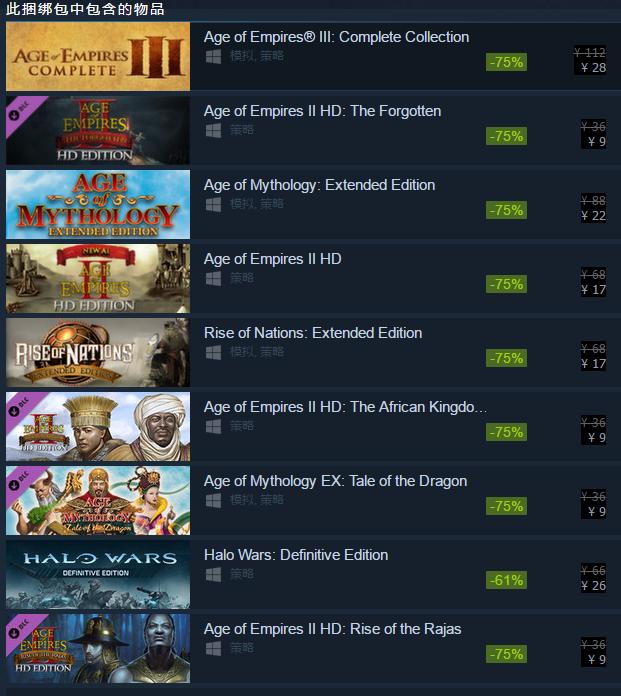
Task: Click the -61% discount badge for Halo Wars
Action: tap(506, 580)
